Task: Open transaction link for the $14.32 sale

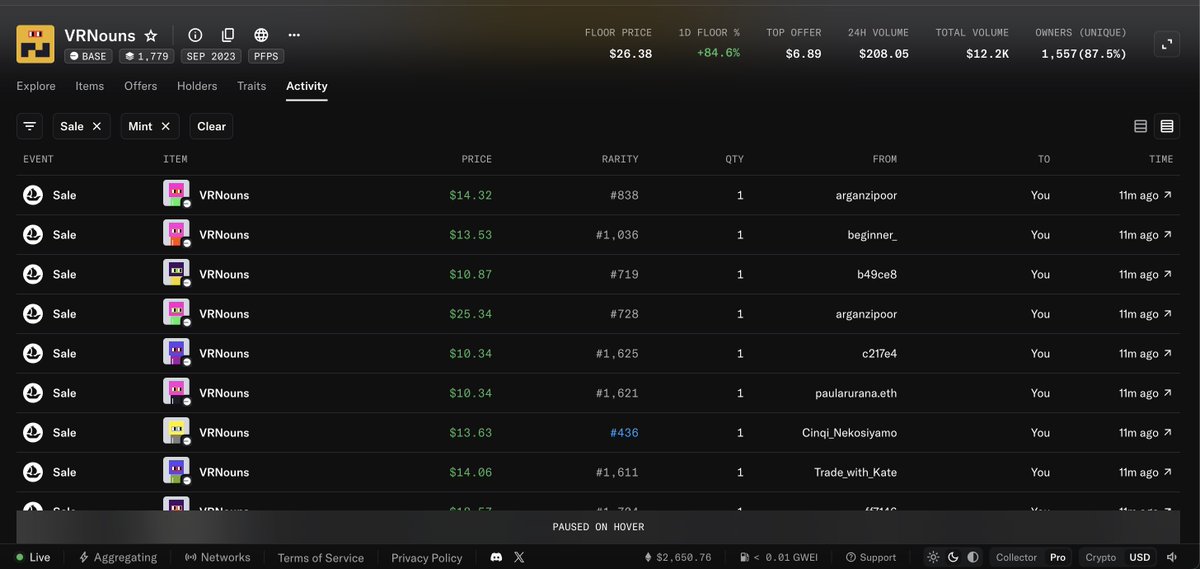Action: click(x=1168, y=195)
